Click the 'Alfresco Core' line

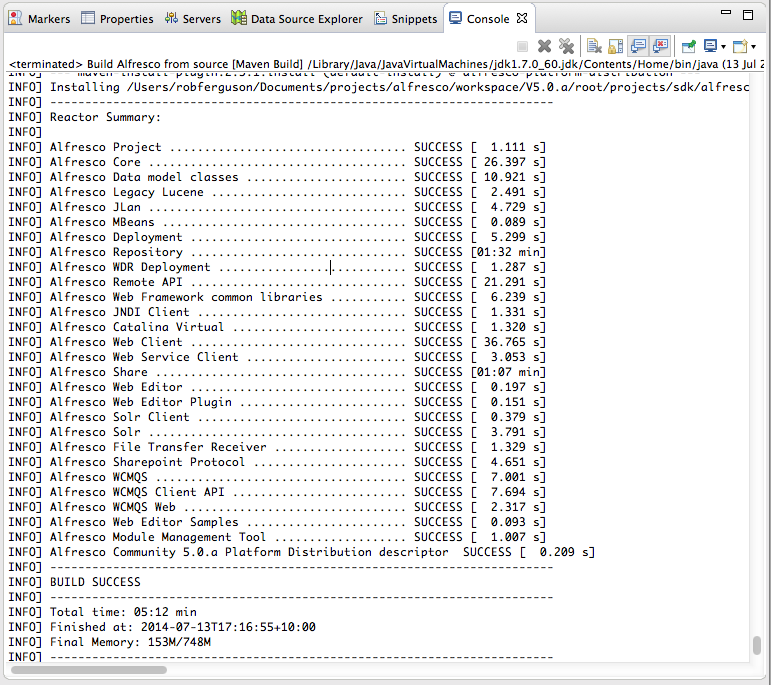(277, 162)
